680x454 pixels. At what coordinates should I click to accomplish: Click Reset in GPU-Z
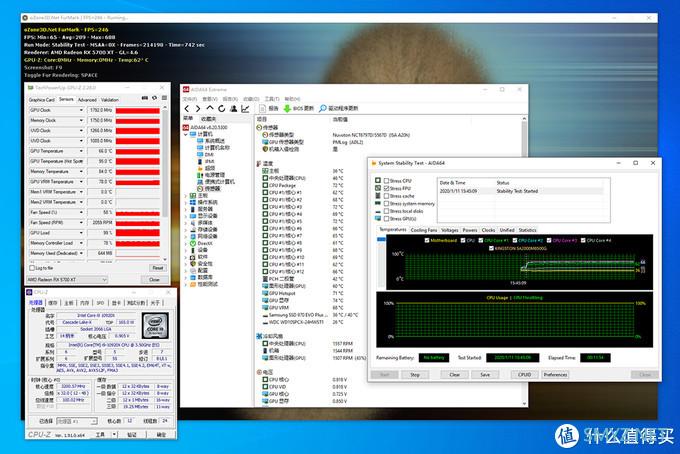pos(157,268)
